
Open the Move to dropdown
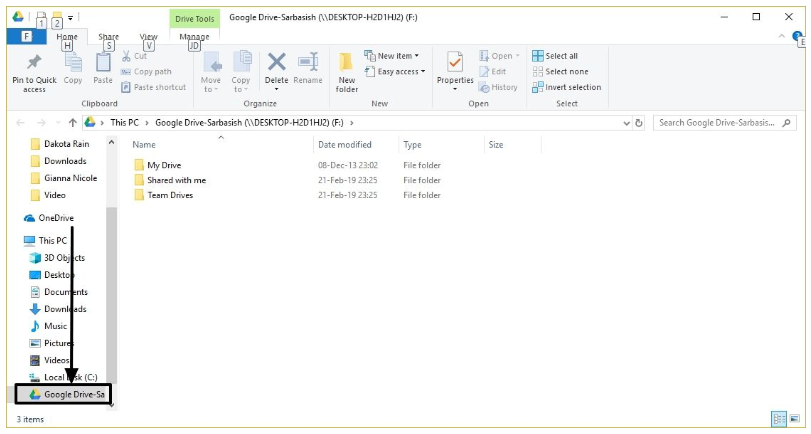coord(211,72)
